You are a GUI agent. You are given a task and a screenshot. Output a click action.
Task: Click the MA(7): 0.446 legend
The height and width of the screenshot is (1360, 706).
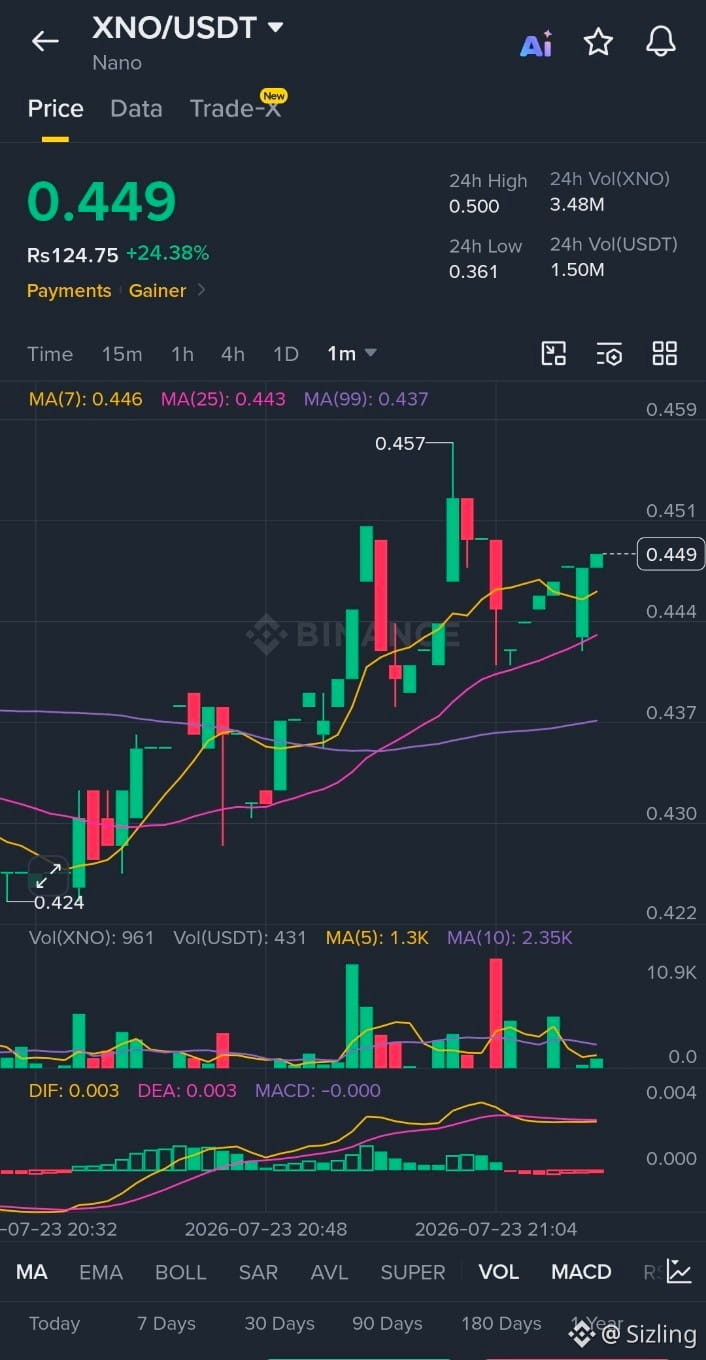tap(85, 399)
